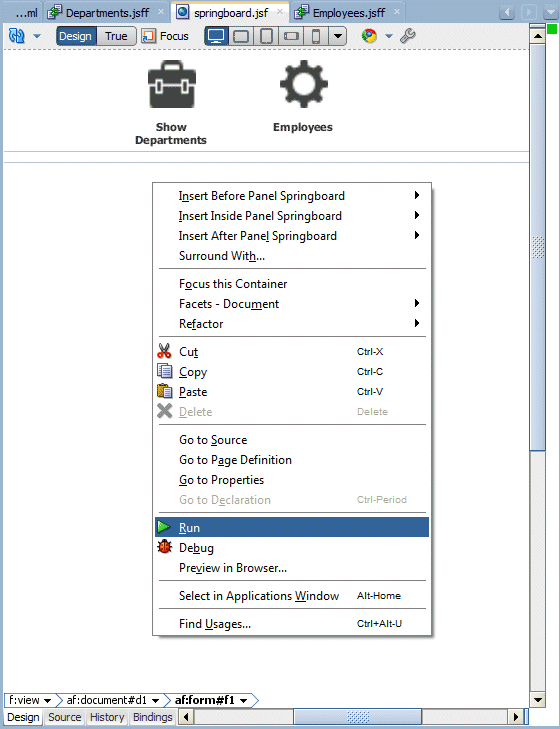Click the vertical scrollbar thumb

tap(538, 246)
